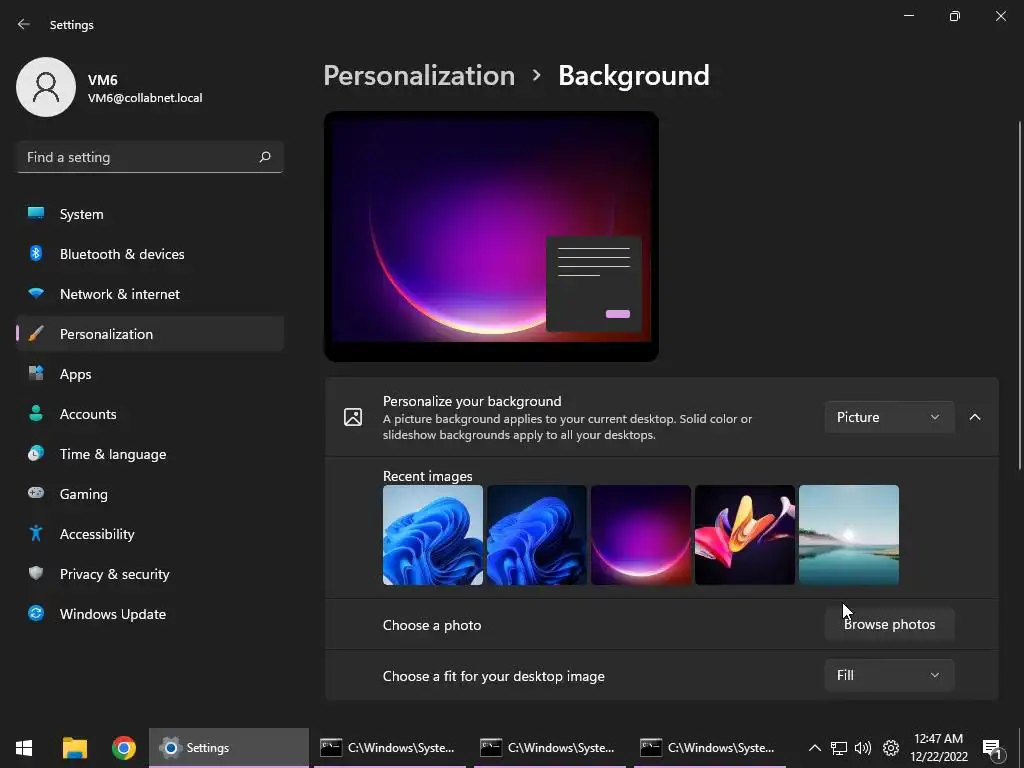Click the Find a setting field
The height and width of the screenshot is (768, 1024).
point(150,157)
